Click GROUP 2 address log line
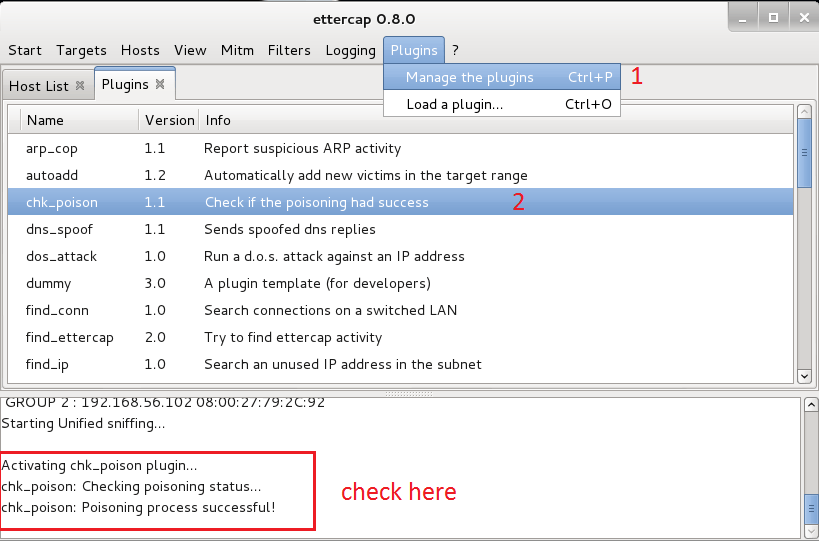Screen dimensions: 819x541 [165, 403]
